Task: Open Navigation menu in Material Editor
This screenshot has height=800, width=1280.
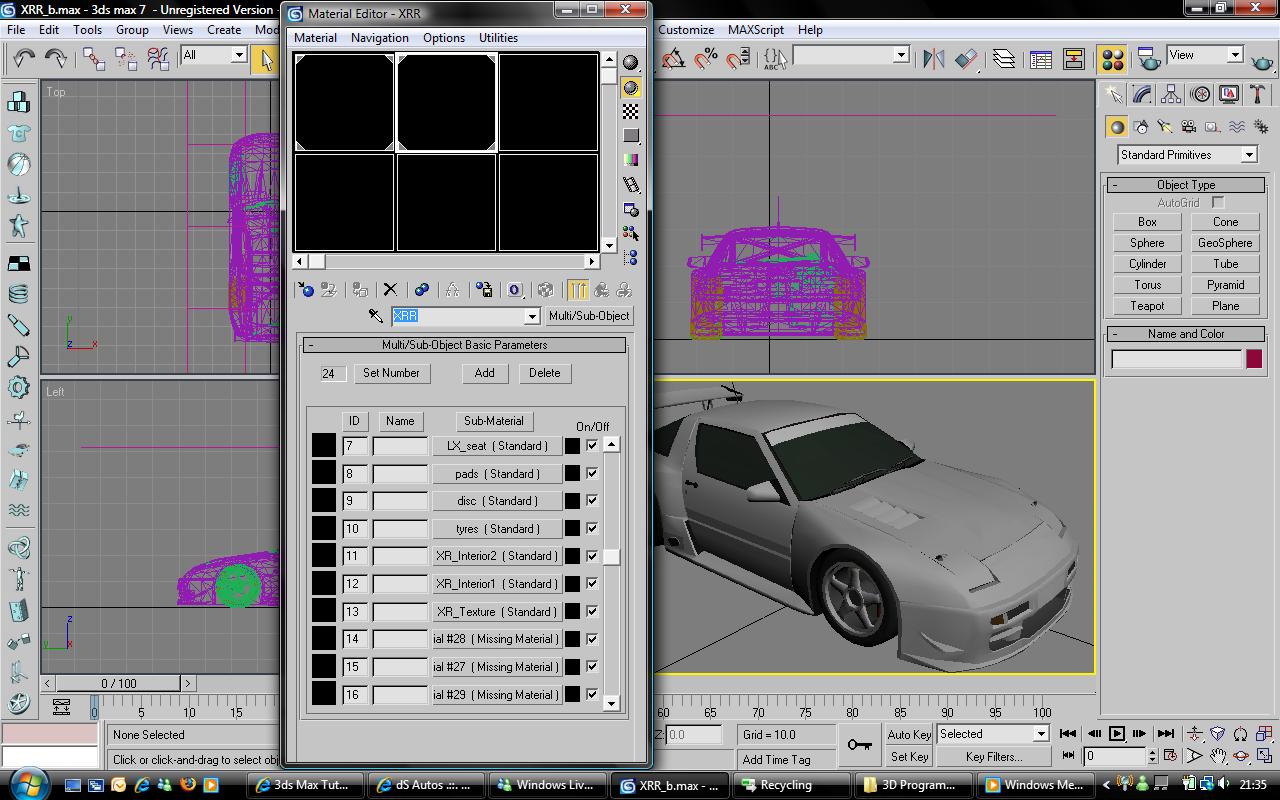Action: click(x=379, y=38)
